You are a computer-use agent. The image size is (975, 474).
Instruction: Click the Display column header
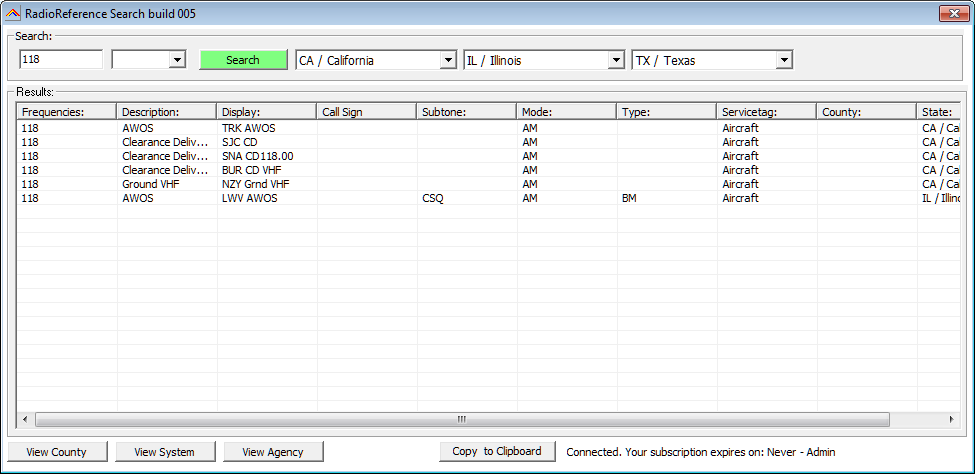tap(267, 112)
